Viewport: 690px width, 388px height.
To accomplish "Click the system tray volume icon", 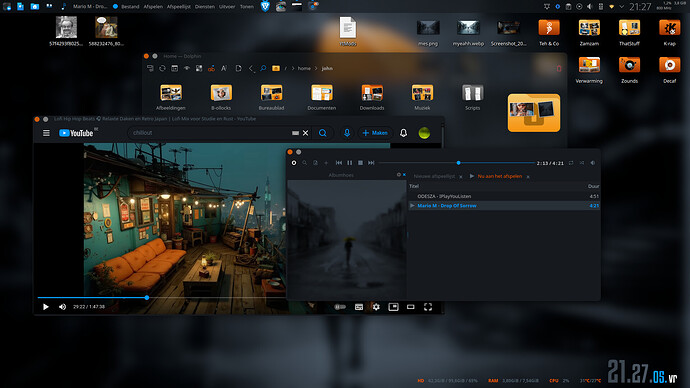I will click(590, 7).
